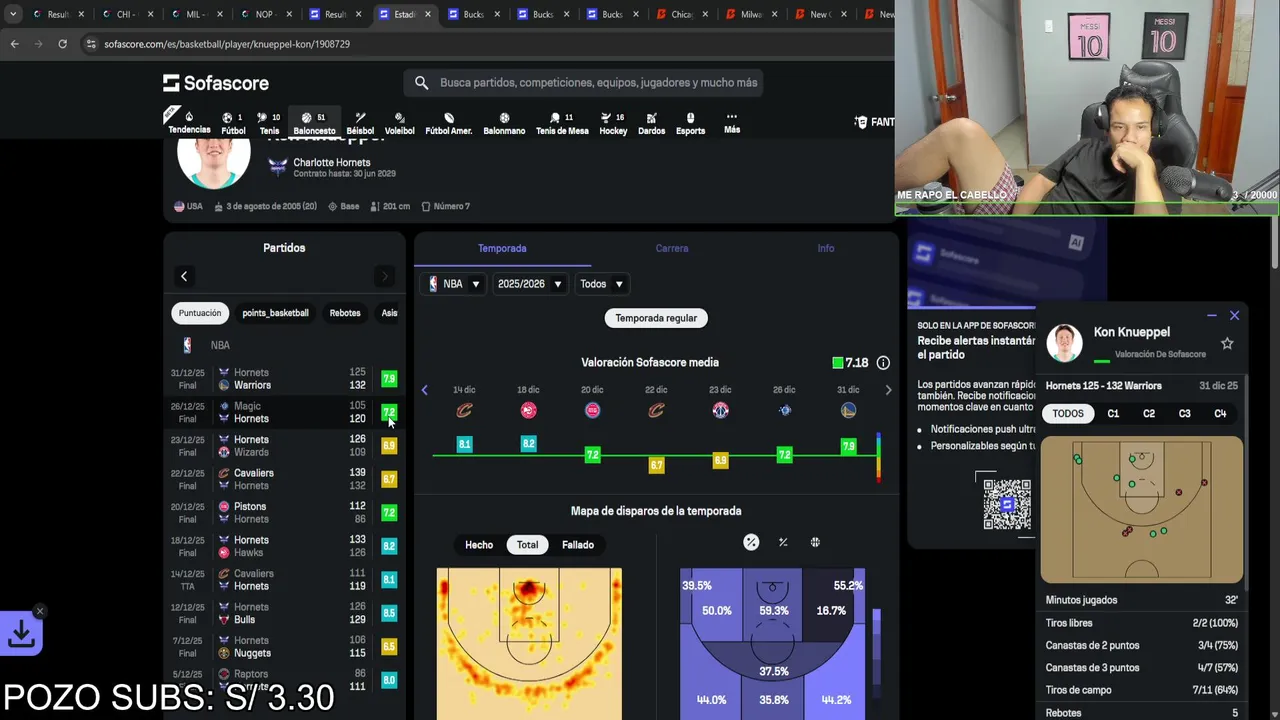Close the Kon Knueppel popup panel
This screenshot has height=720, width=1280.
(1234, 315)
